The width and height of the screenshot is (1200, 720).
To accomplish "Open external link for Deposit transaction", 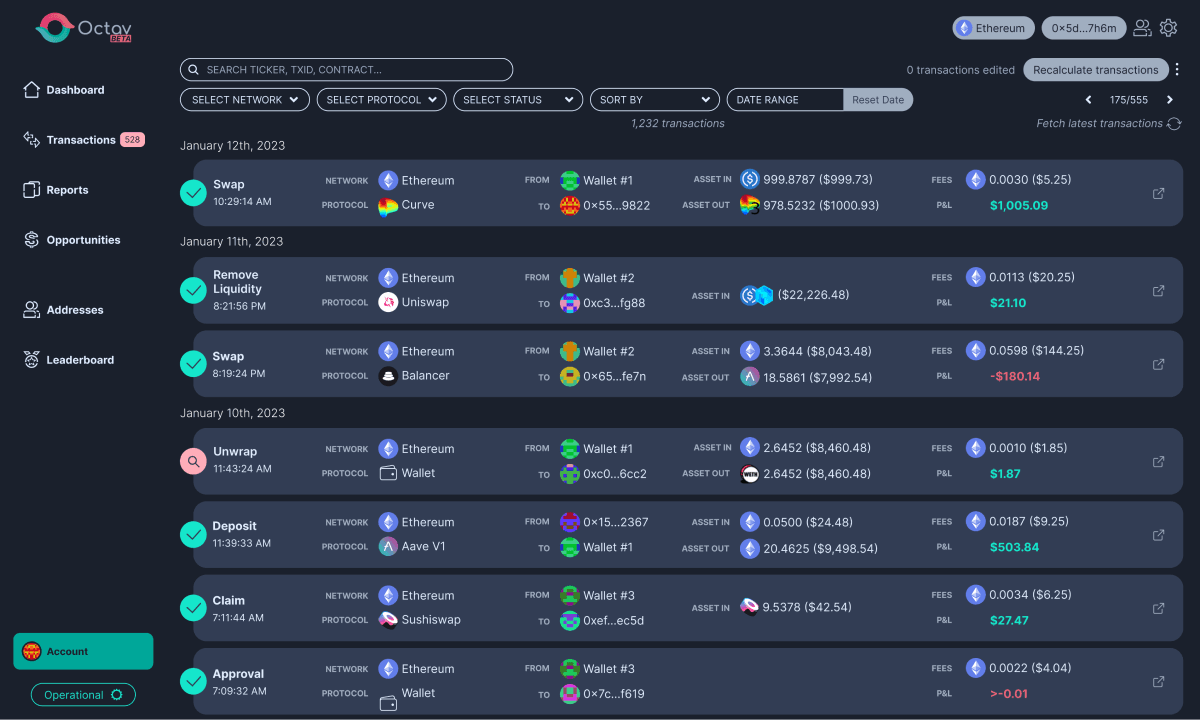I will click(1158, 535).
